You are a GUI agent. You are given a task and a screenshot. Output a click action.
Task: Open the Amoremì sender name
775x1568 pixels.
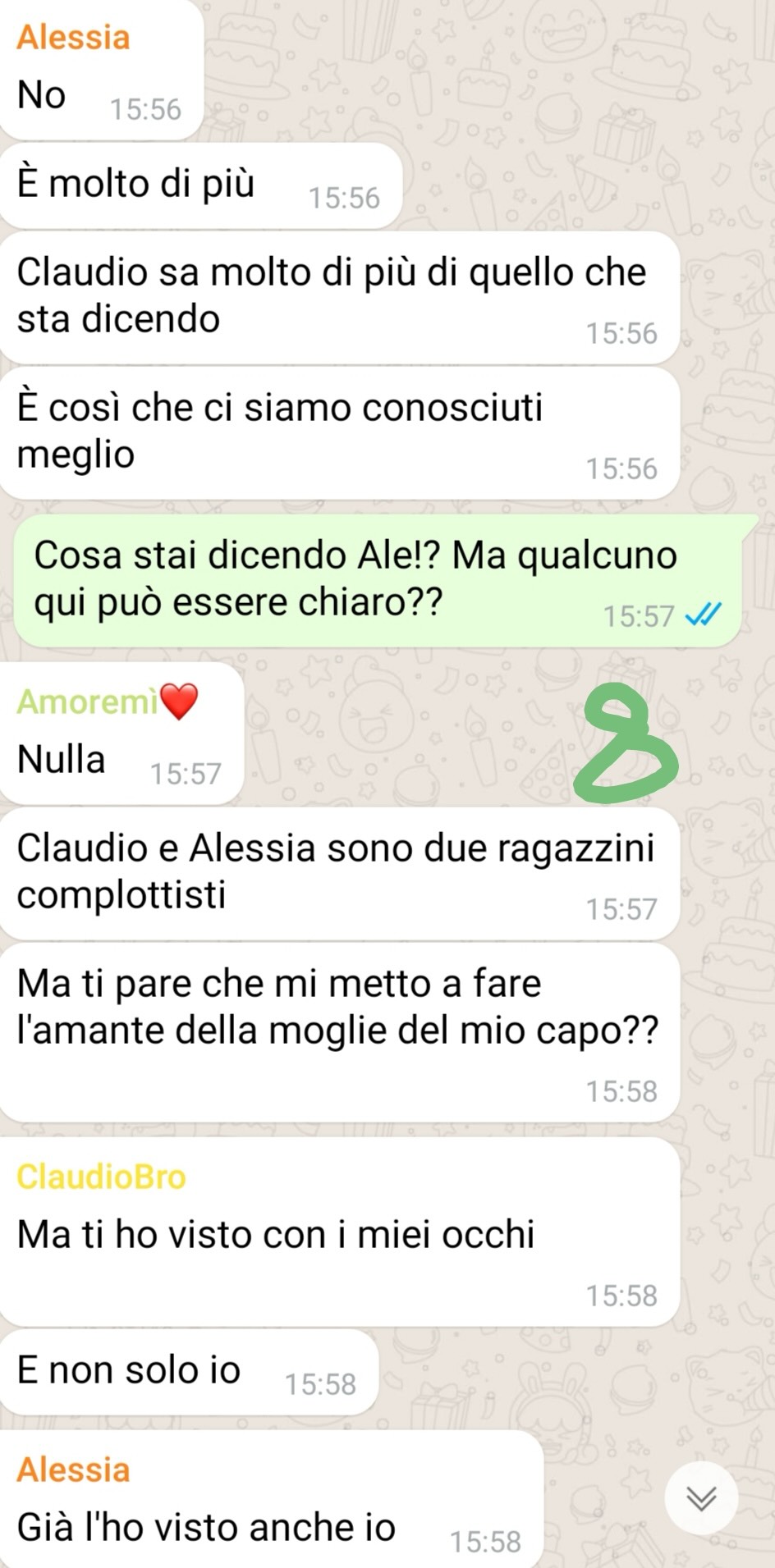click(87, 702)
